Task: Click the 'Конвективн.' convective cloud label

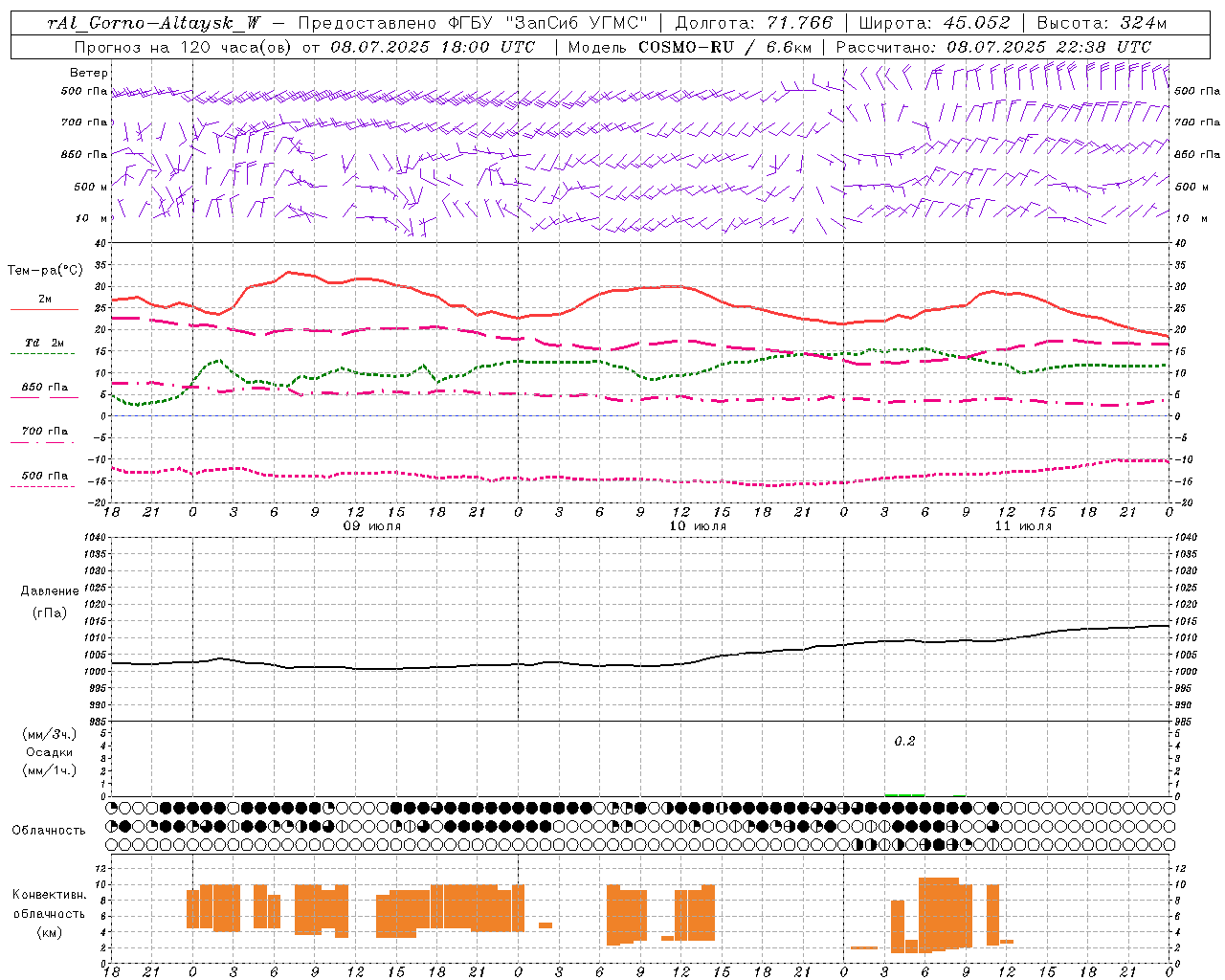Action: click(50, 895)
